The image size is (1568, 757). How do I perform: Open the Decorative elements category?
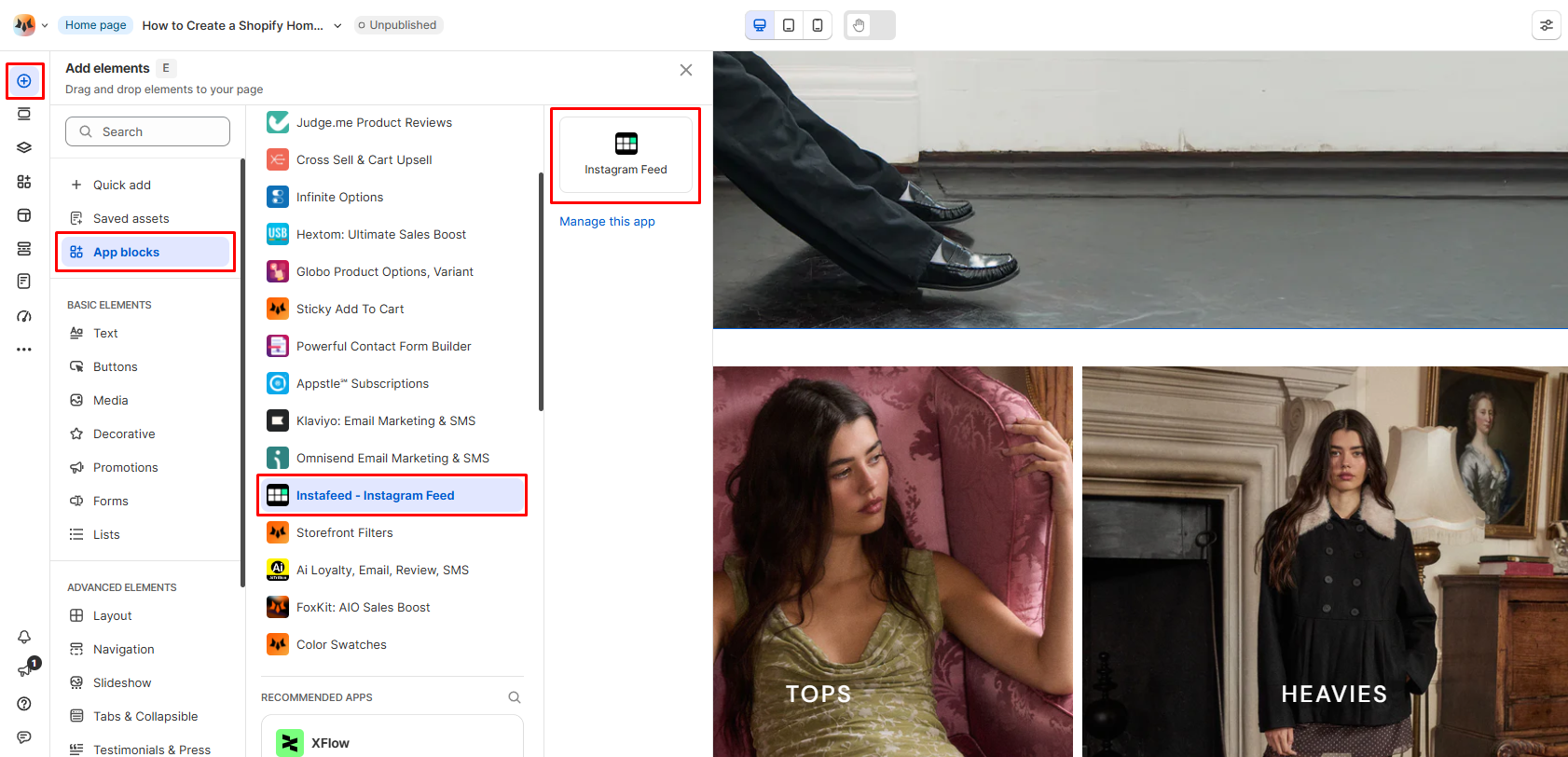pyautogui.click(x=147, y=434)
